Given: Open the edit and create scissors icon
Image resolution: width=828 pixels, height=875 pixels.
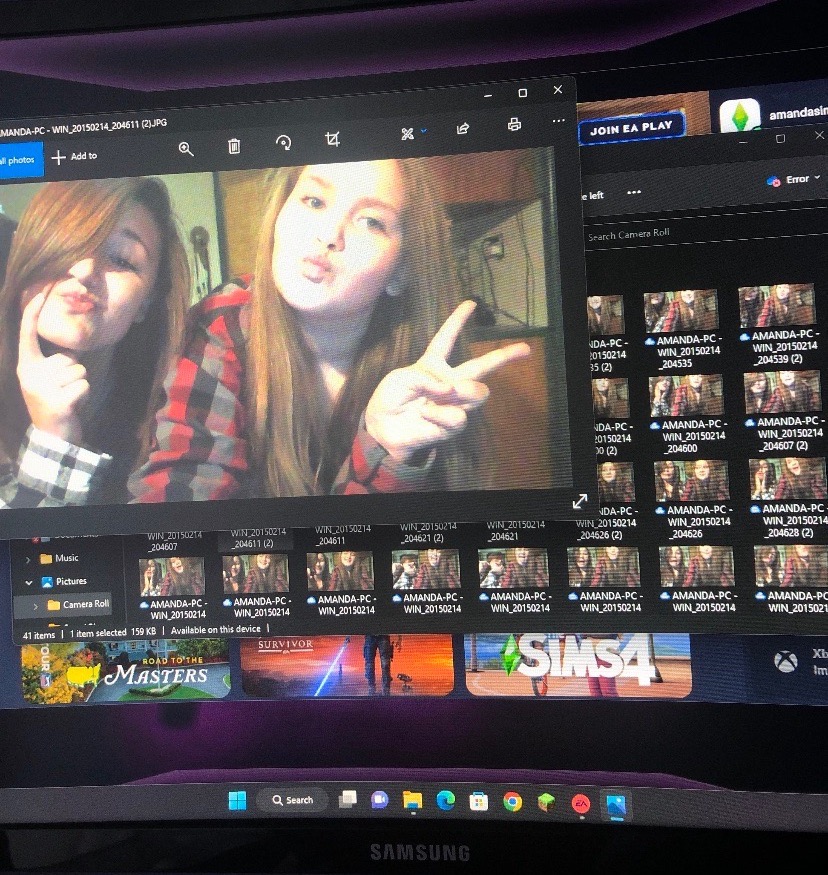Looking at the screenshot, I should click(407, 133).
